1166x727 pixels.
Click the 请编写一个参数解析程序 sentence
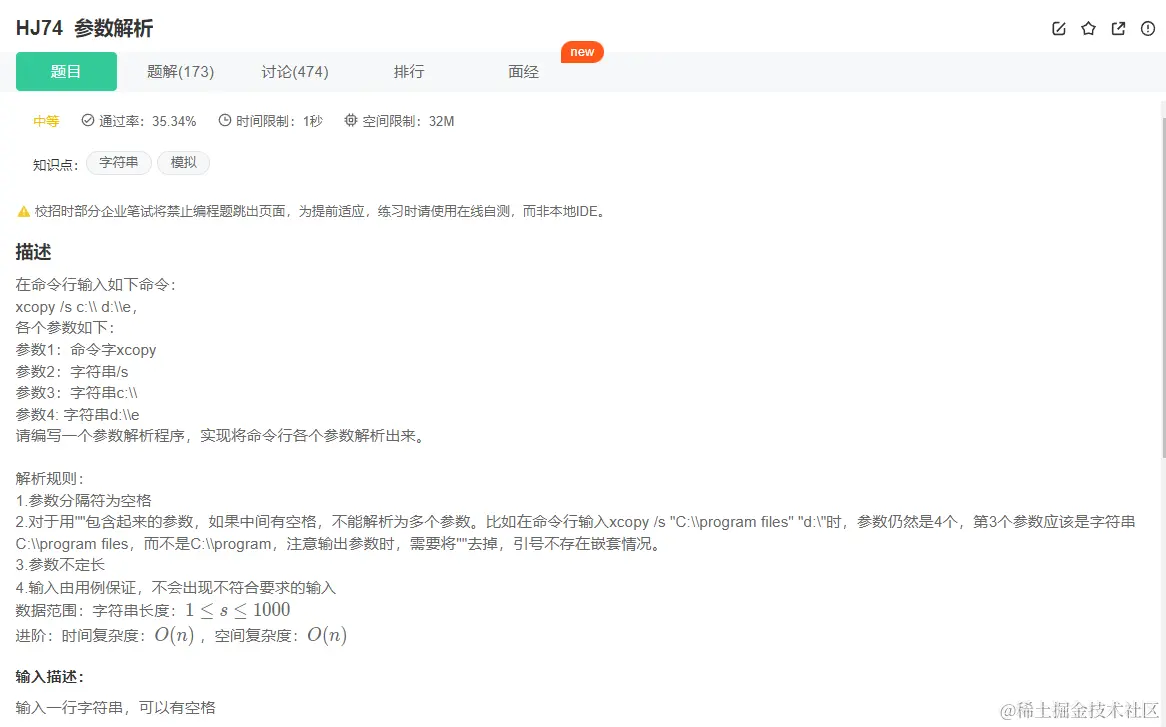click(222, 436)
